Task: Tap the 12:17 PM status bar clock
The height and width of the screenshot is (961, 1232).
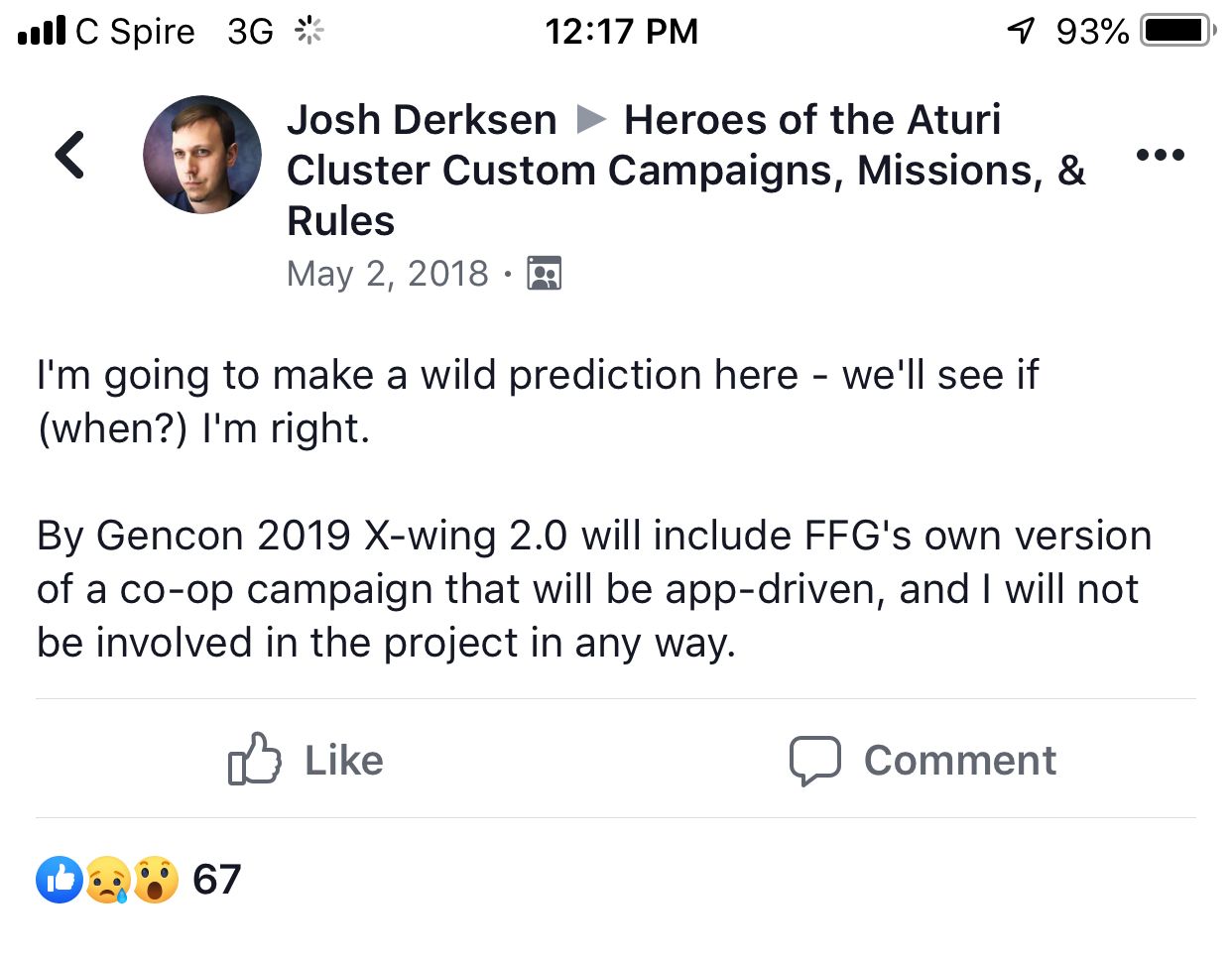Action: (621, 31)
